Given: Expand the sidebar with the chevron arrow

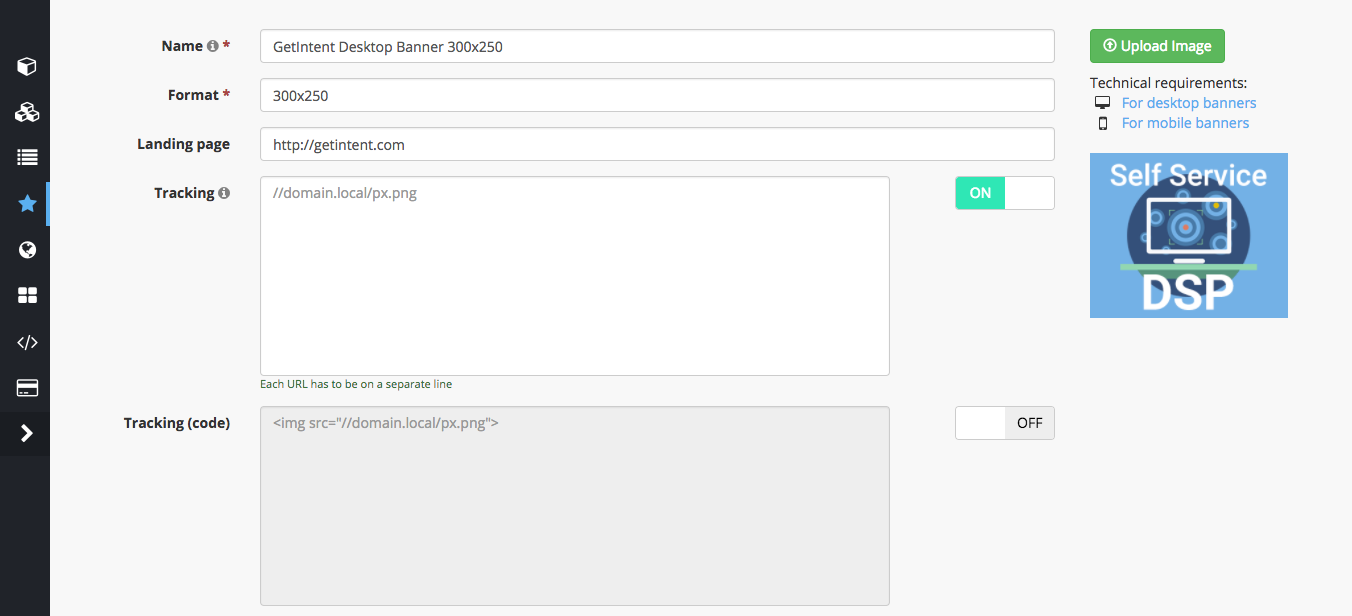Looking at the screenshot, I should pyautogui.click(x=27, y=433).
